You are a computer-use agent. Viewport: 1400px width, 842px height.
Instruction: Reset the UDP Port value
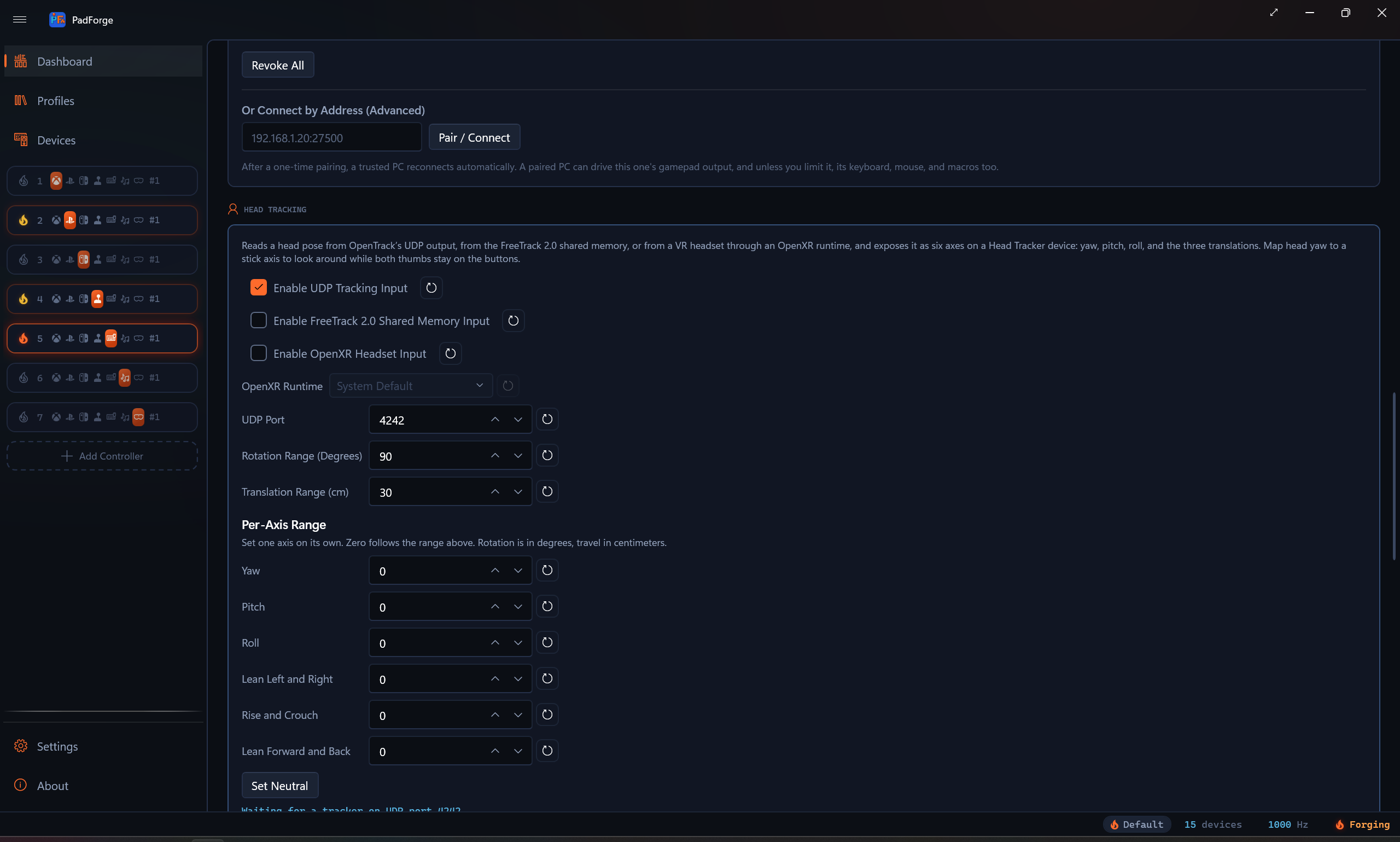pos(547,419)
